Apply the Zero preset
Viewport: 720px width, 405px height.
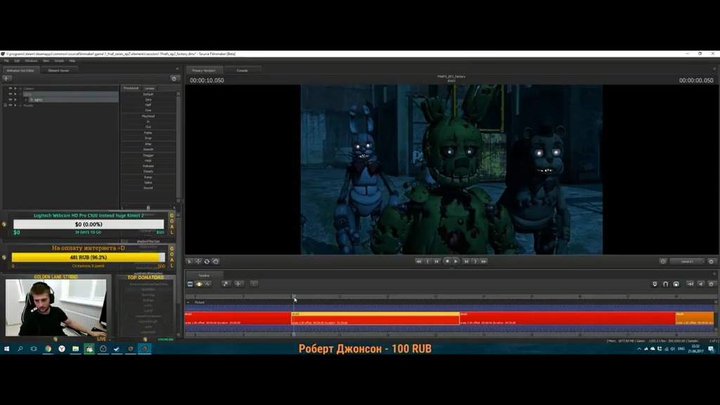[148, 100]
